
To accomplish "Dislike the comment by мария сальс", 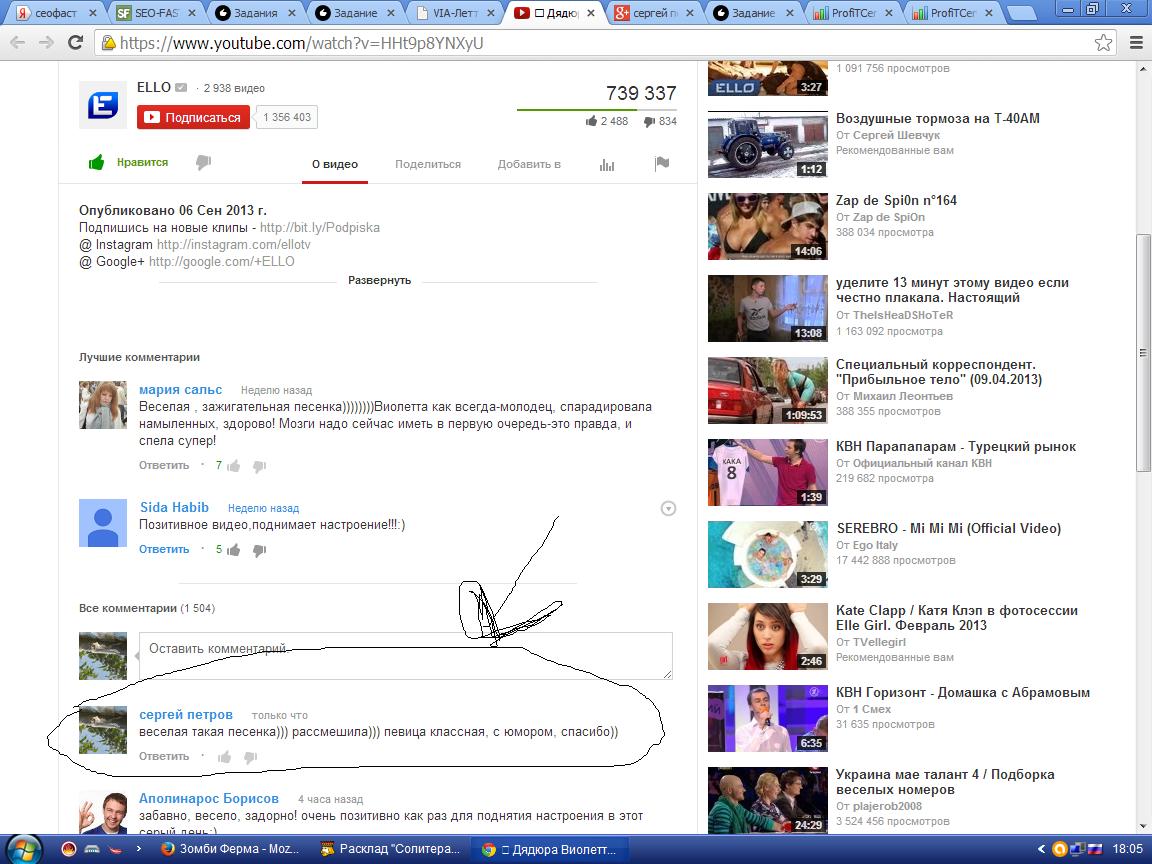I will (259, 466).
